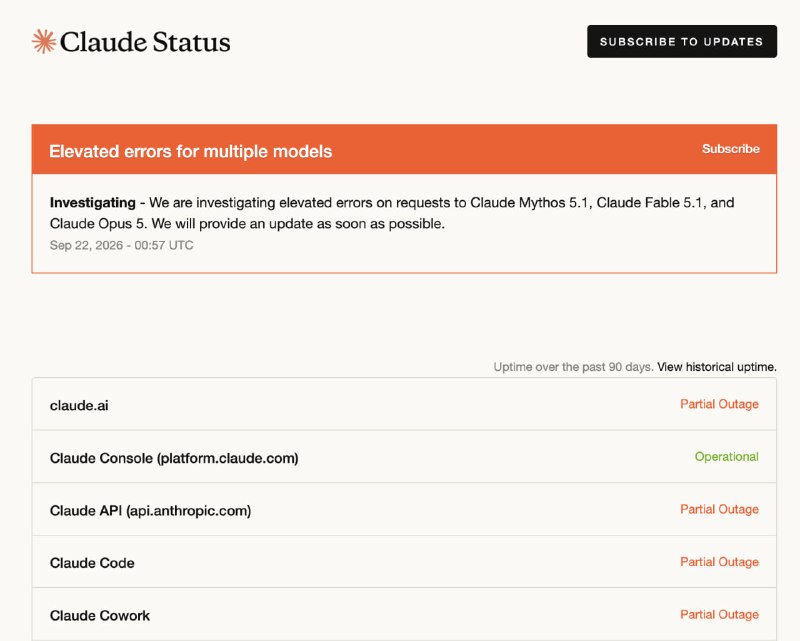Click Partial Outage status for Claude Cowork

(x=719, y=614)
